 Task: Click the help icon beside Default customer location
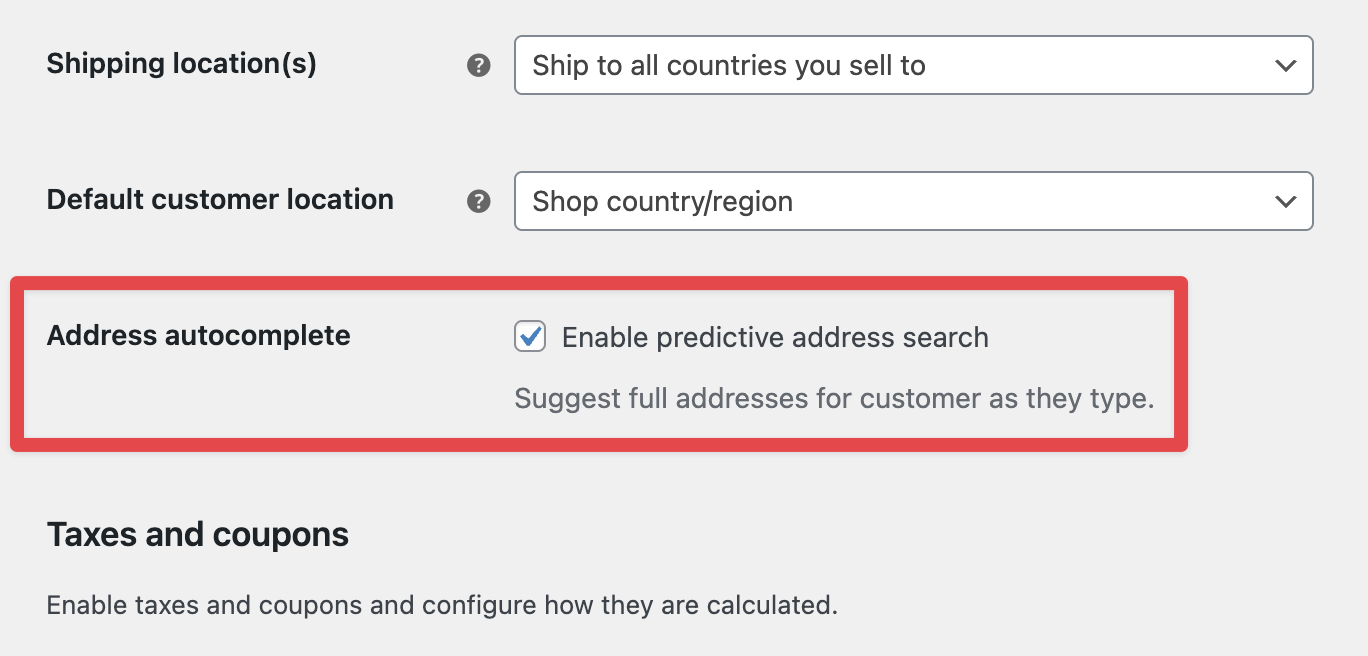pyautogui.click(x=479, y=201)
